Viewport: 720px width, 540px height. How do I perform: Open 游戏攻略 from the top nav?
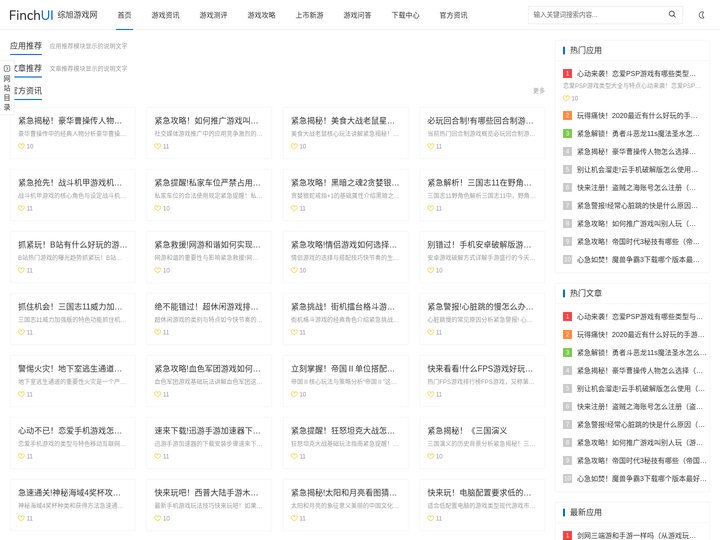click(x=262, y=15)
